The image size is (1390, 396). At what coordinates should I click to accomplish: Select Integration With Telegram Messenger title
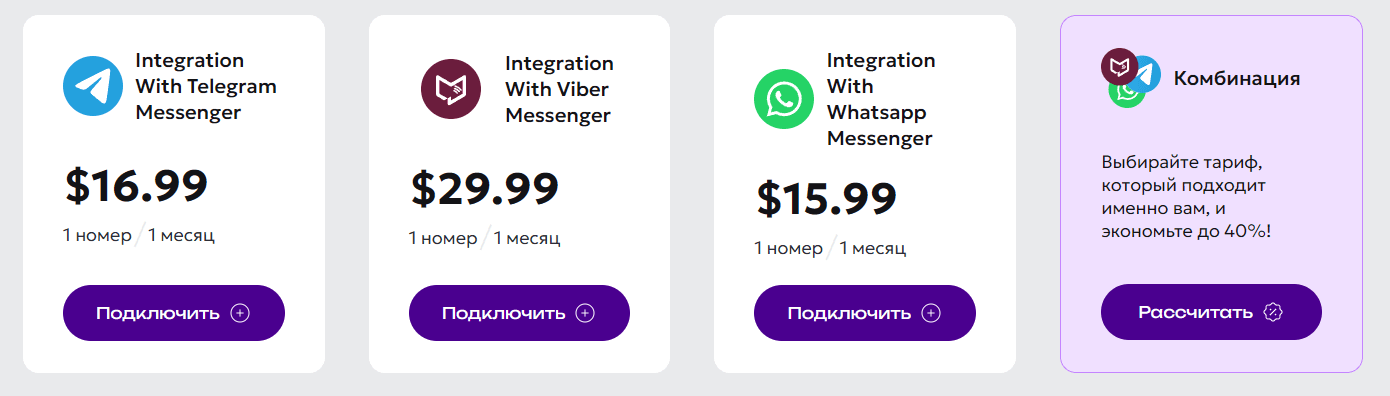(206, 86)
